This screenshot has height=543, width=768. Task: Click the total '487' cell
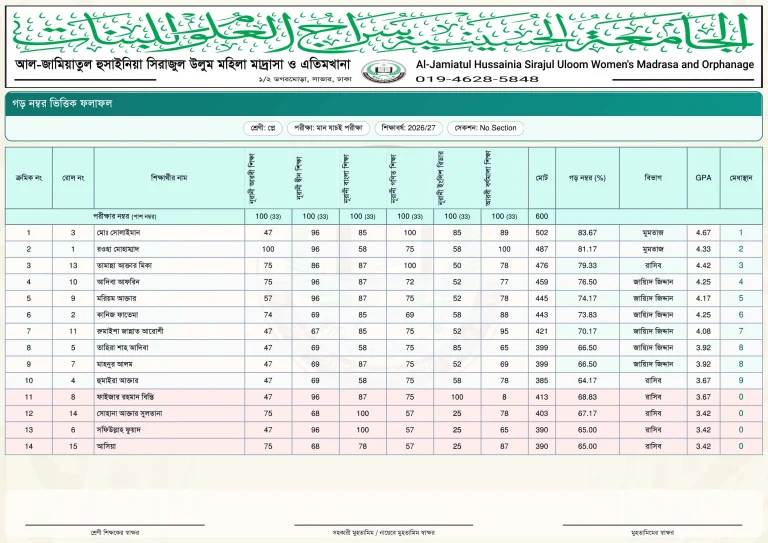point(542,249)
